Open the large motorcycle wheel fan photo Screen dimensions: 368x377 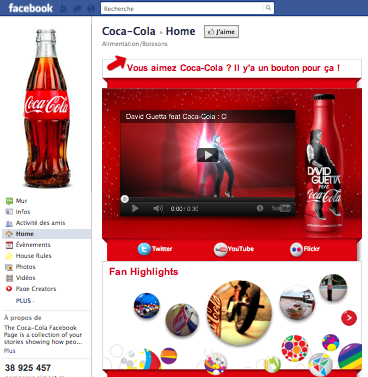click(x=239, y=312)
